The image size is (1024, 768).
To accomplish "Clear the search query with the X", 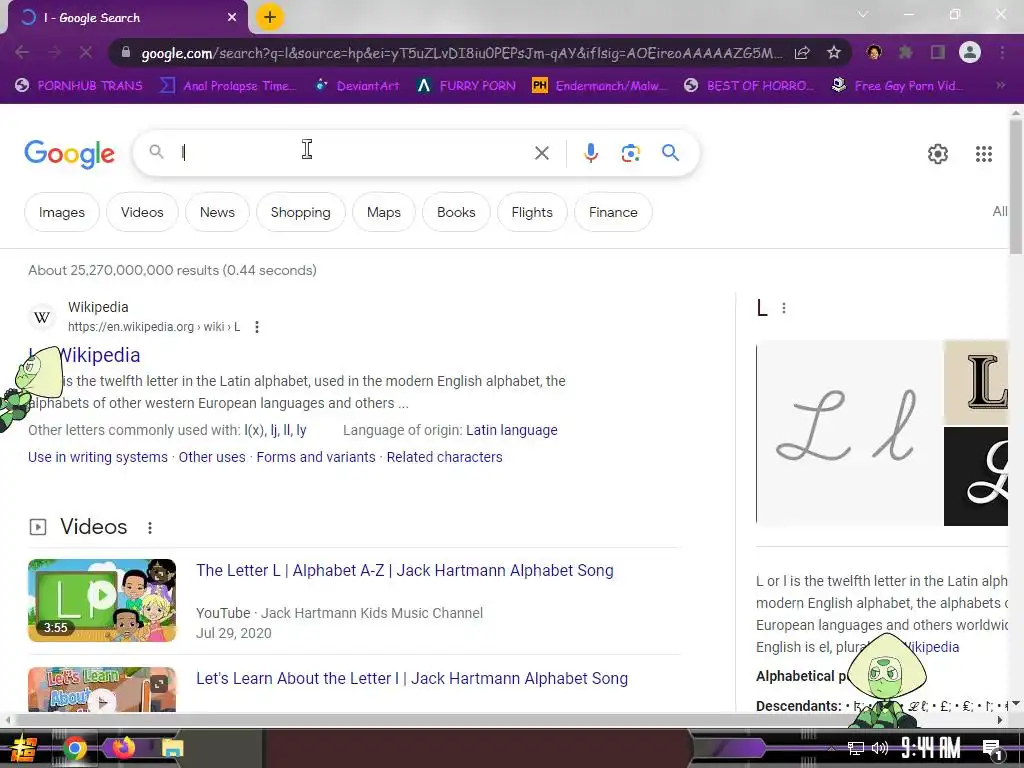I will coord(541,153).
